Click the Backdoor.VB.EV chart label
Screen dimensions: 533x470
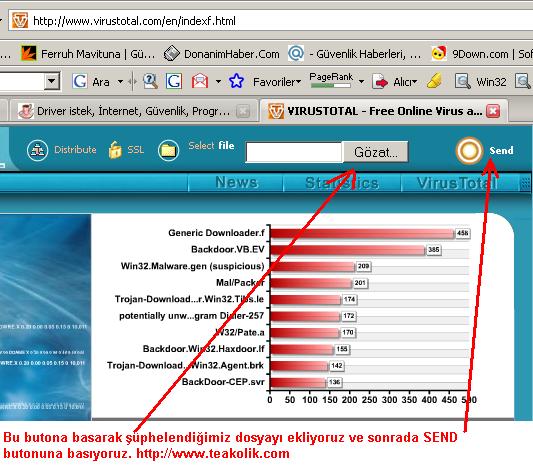[228, 249]
